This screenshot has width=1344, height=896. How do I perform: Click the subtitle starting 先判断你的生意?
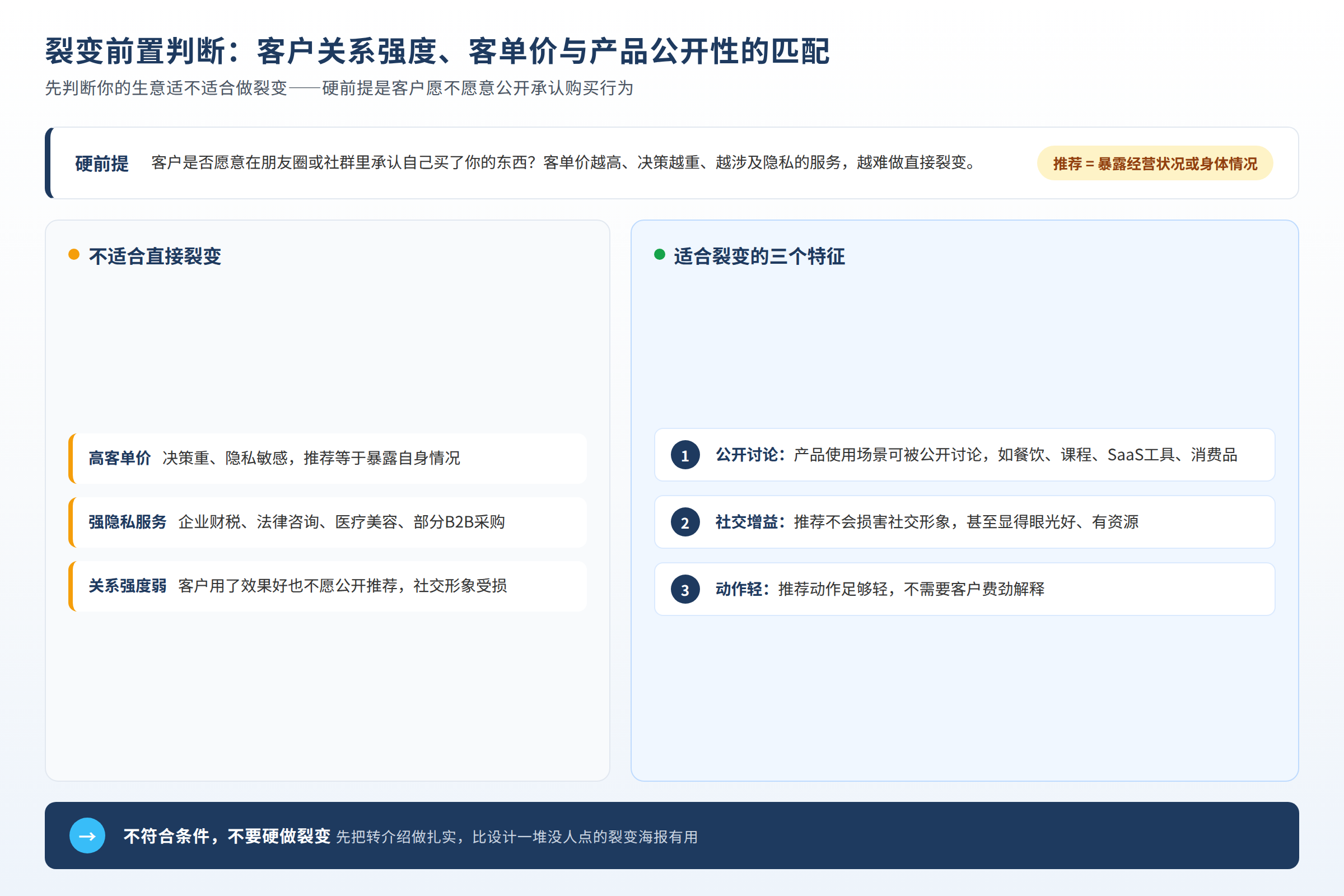(x=339, y=88)
